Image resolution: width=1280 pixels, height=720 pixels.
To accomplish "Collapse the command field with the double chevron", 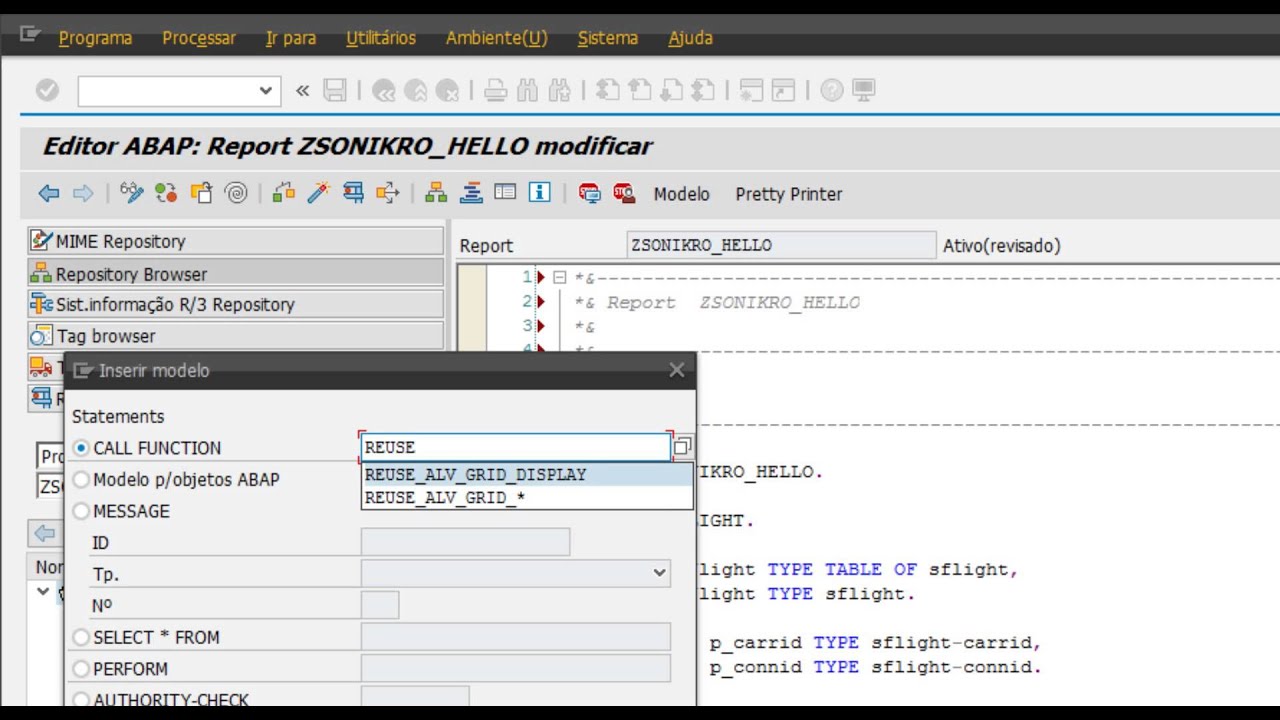I will [x=302, y=91].
